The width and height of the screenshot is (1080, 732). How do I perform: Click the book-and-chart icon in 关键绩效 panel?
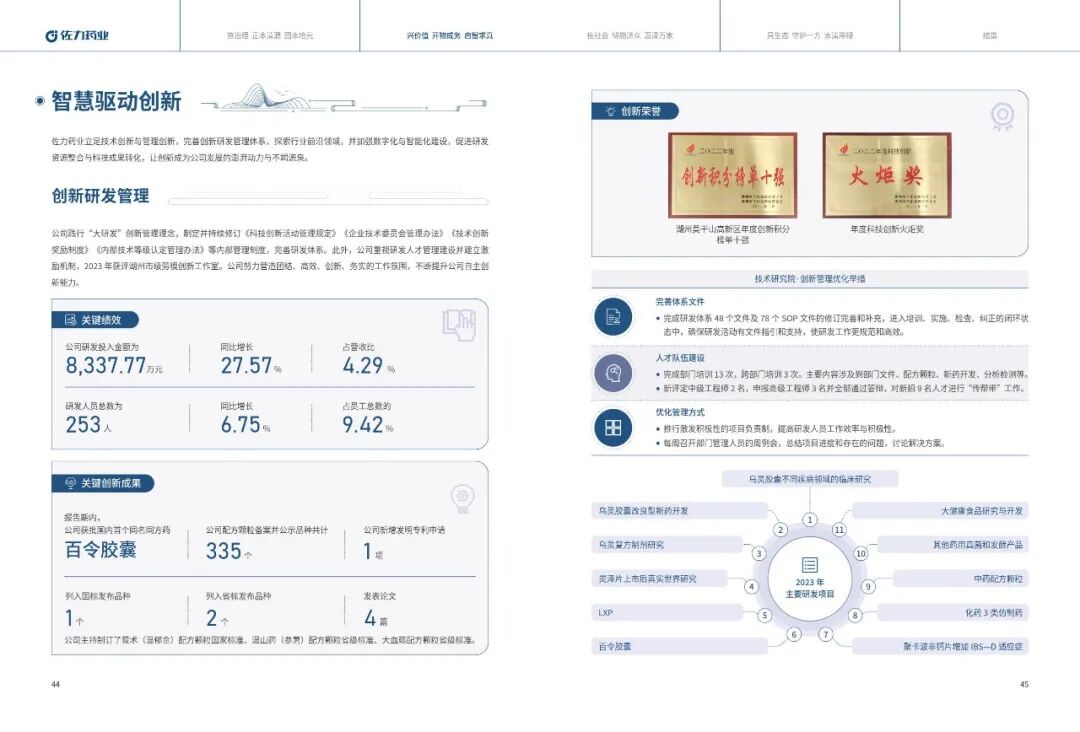459,324
